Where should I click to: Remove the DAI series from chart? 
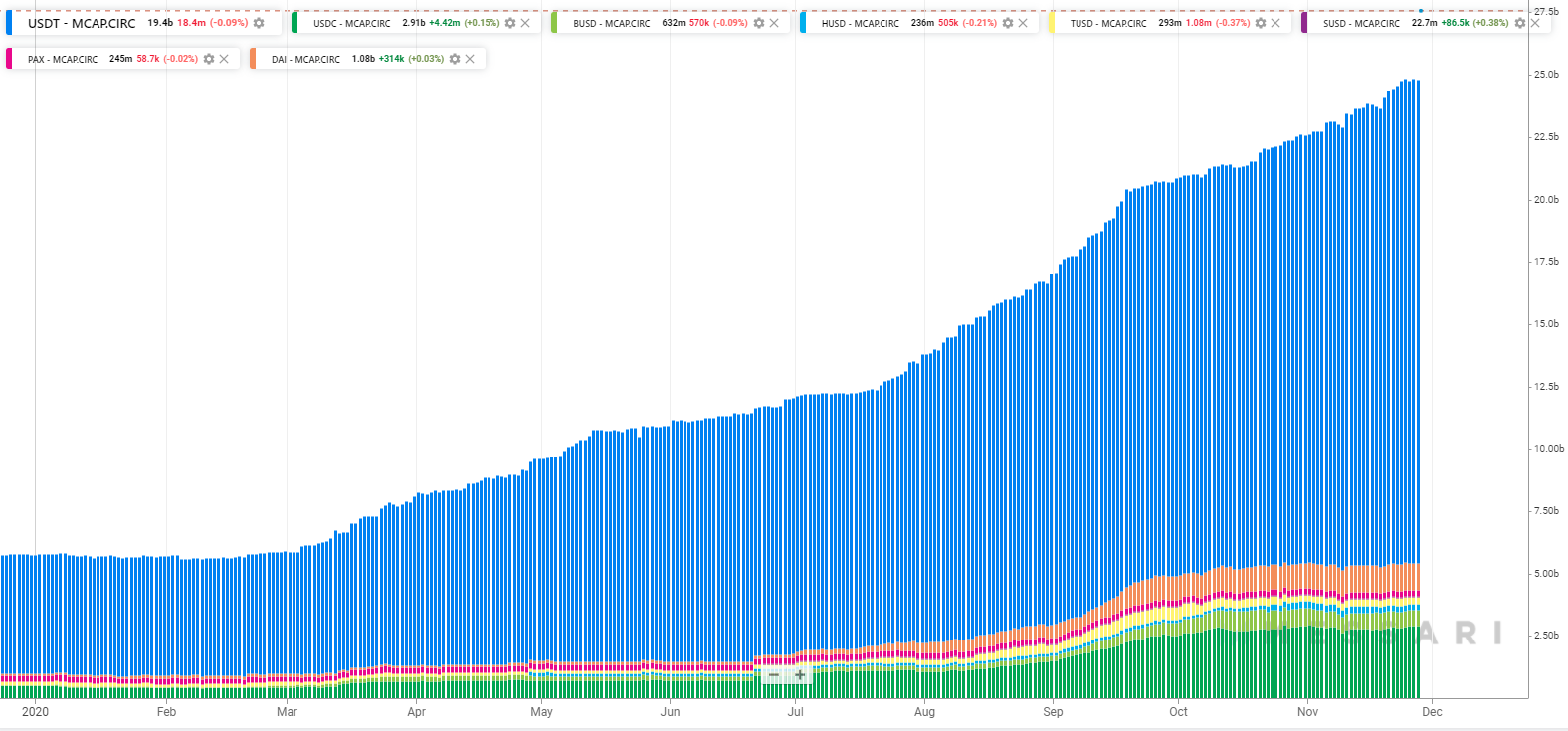click(x=470, y=59)
